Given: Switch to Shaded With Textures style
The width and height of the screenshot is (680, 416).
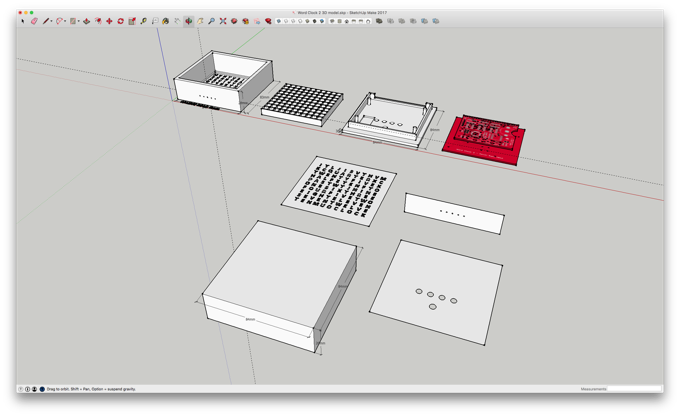Looking at the screenshot, I should coord(314,21).
